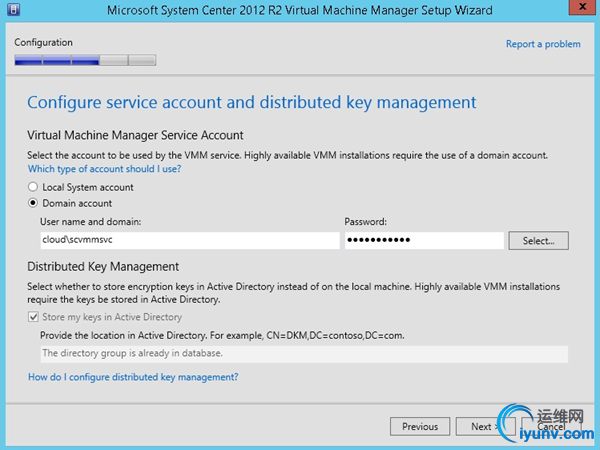Image resolution: width=600 pixels, height=450 pixels.
Task: Toggle Store my keys in Active Directory
Action: 33,317
